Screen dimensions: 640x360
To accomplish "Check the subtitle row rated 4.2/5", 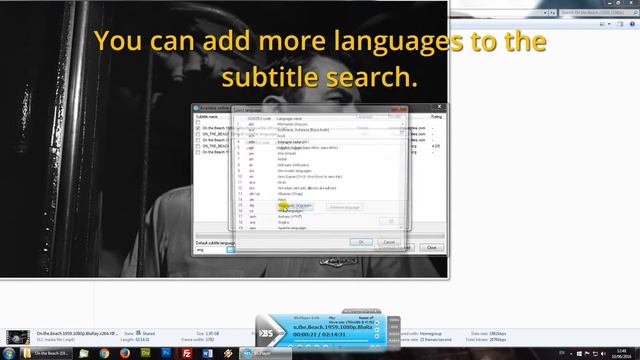I will 198,146.
